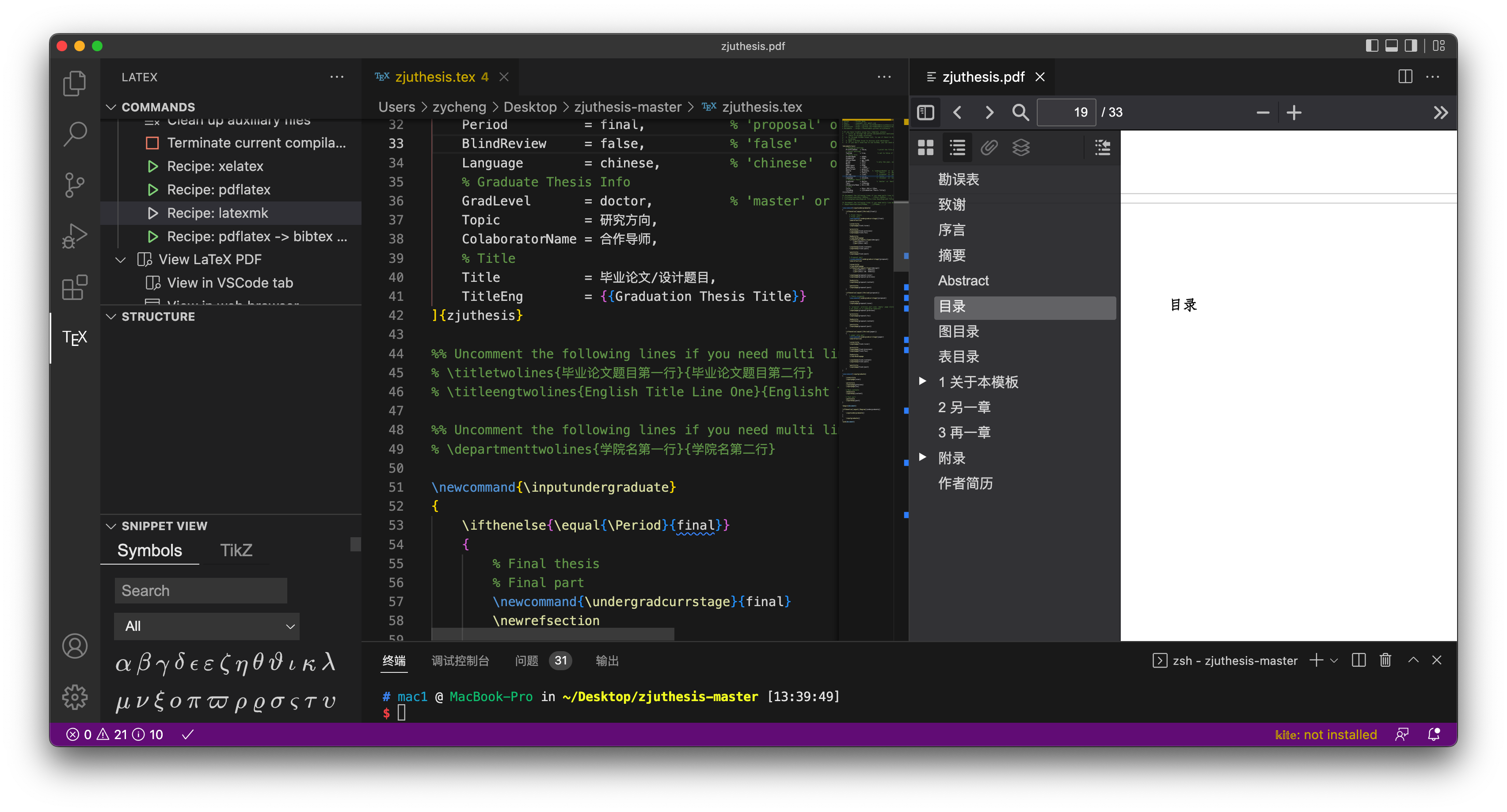Click kite: not installed status item
Image resolution: width=1507 pixels, height=812 pixels.
click(x=1325, y=734)
